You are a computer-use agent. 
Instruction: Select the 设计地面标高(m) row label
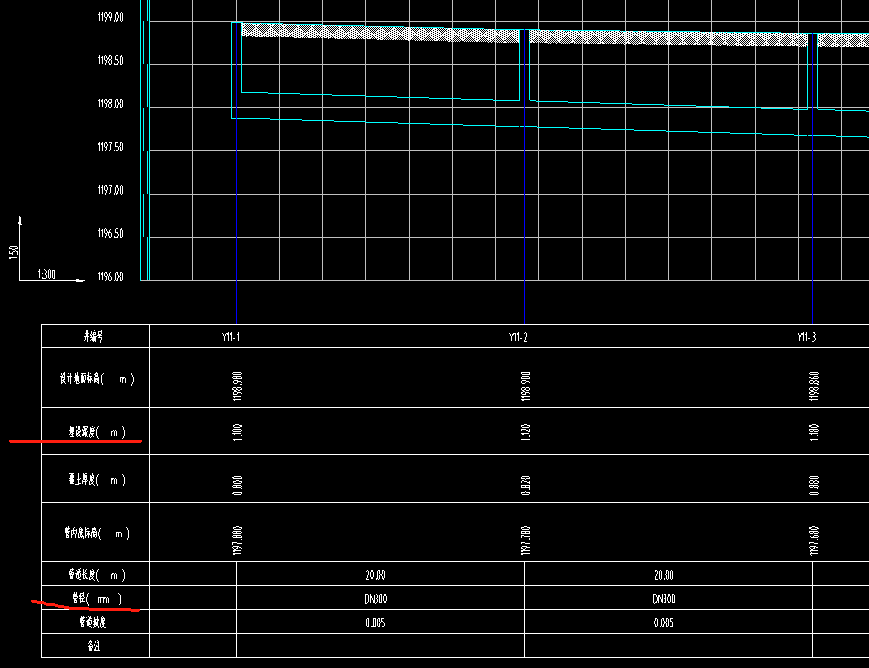97,379
